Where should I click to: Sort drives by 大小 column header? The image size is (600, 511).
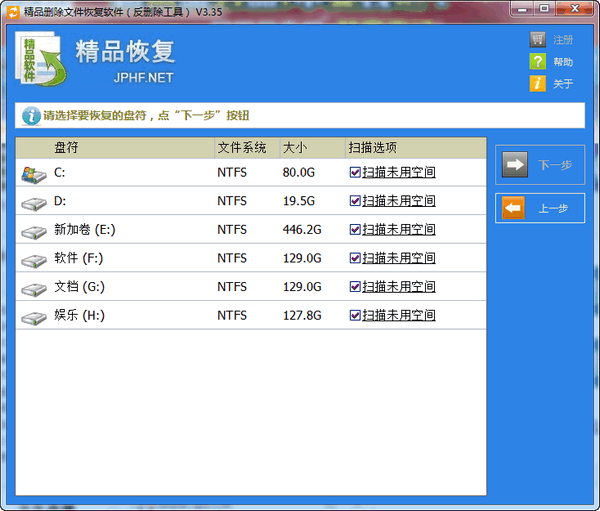coord(294,148)
